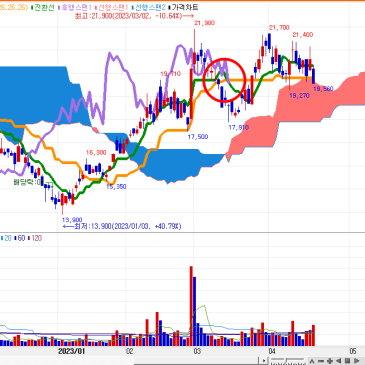
Task: Select the 선행스팬2 legend label
Action: click(149, 7)
